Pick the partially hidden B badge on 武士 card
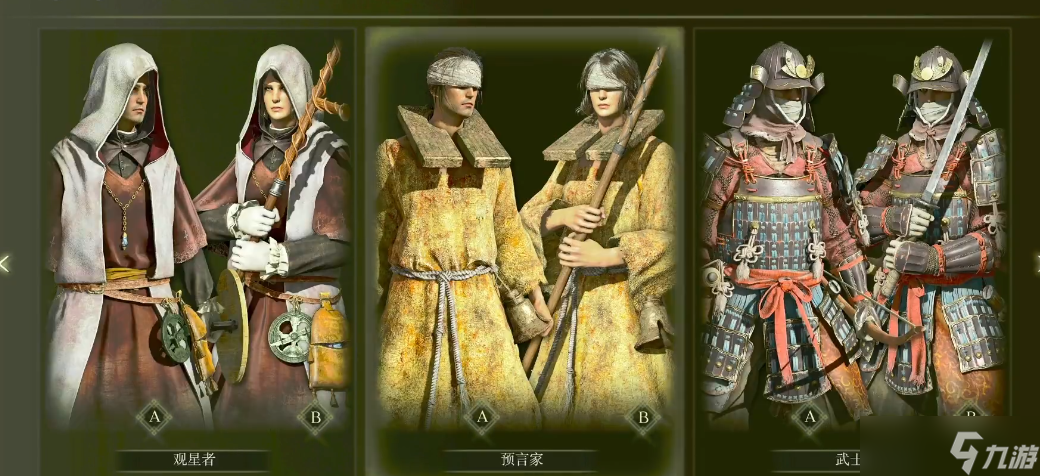This screenshot has height=476, width=1040. point(970,410)
